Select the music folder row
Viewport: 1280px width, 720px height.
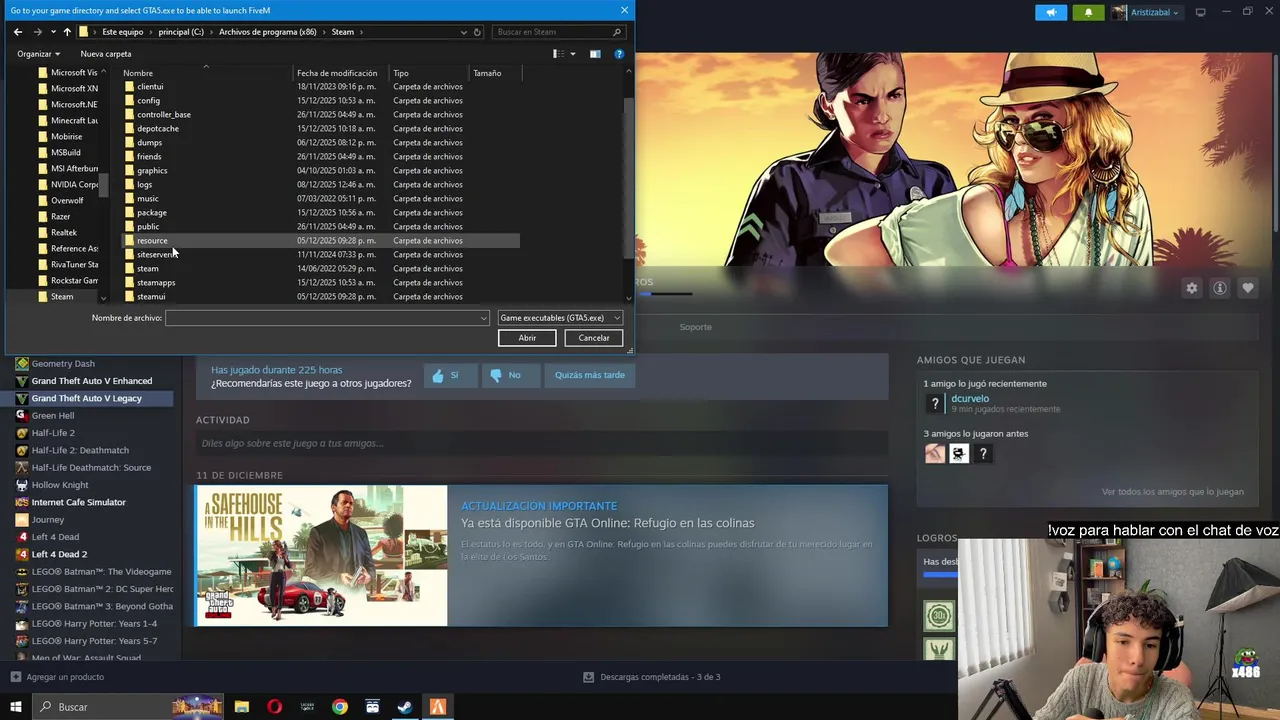point(321,198)
